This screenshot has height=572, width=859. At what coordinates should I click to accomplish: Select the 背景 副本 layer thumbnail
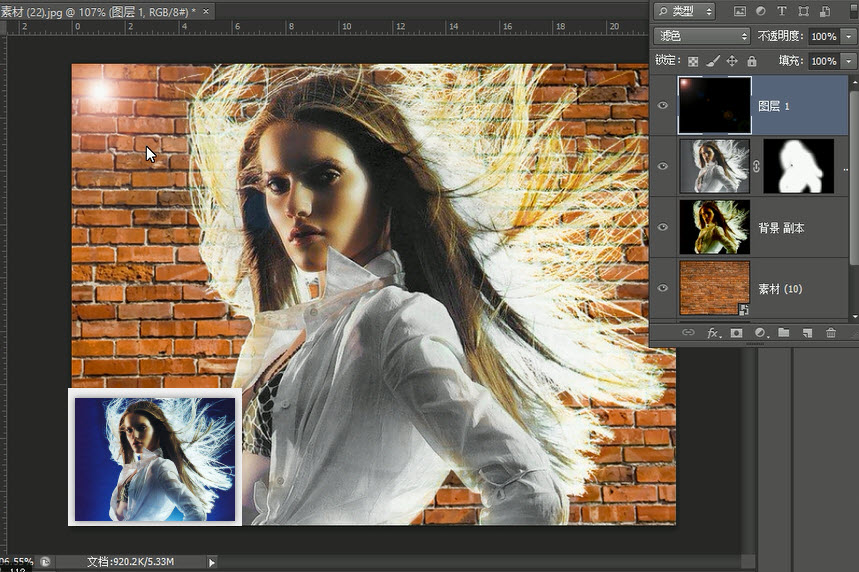point(714,227)
